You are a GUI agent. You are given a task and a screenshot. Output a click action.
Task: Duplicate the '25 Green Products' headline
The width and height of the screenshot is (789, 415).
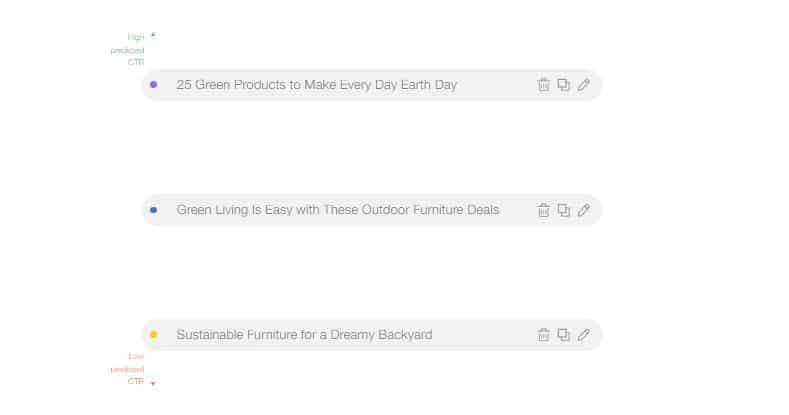pos(564,85)
